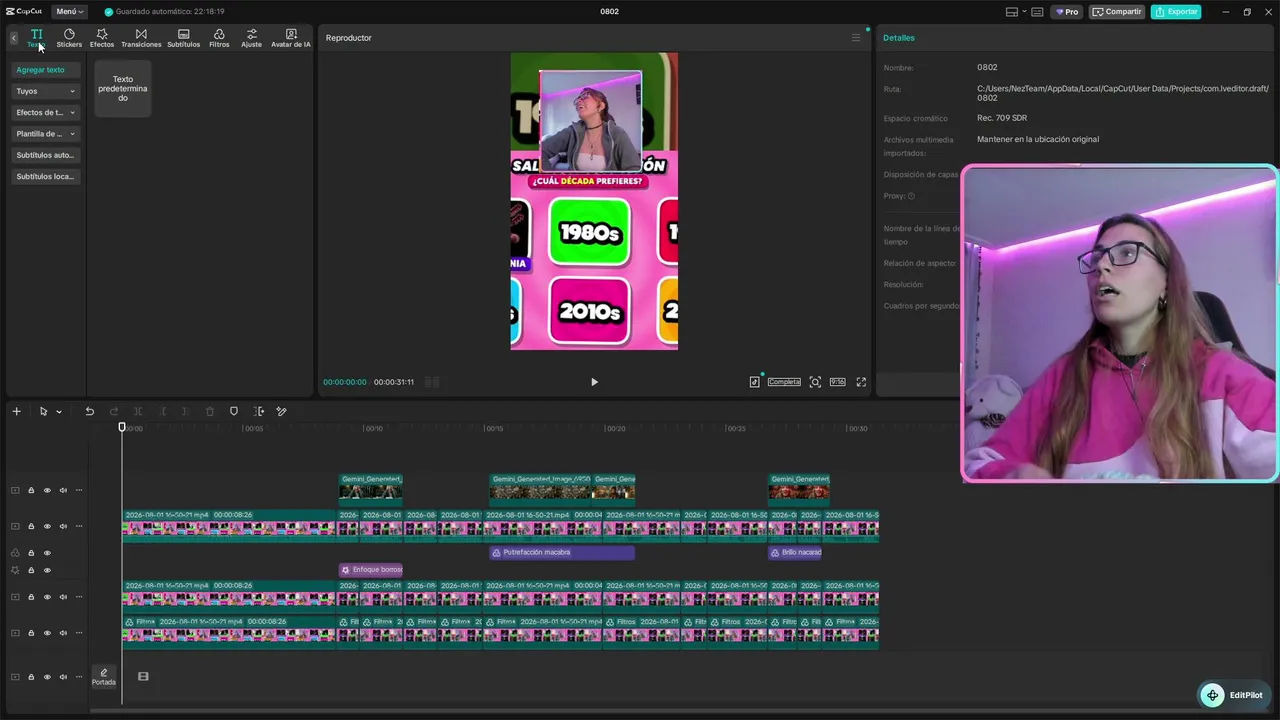This screenshot has height=720, width=1280.
Task: Choose the arrow selection tool
Action: (43, 411)
